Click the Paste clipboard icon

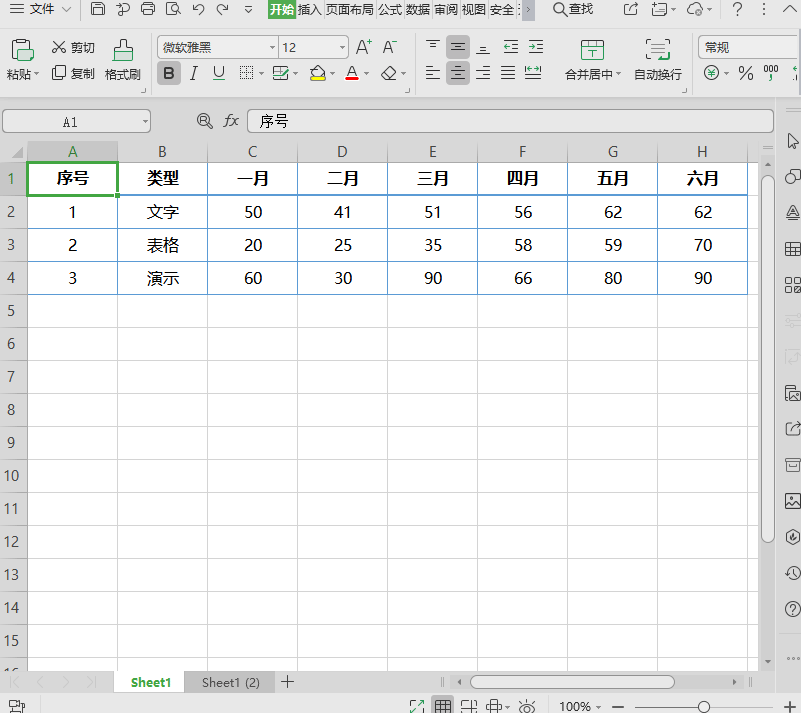pos(22,50)
